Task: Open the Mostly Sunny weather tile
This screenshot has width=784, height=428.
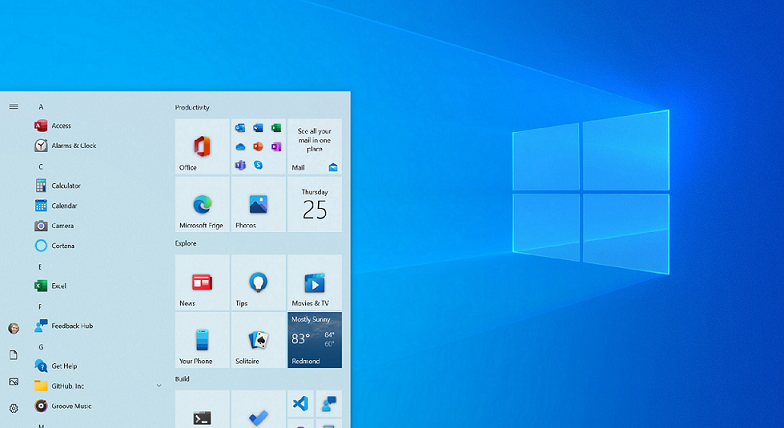Action: click(x=314, y=340)
